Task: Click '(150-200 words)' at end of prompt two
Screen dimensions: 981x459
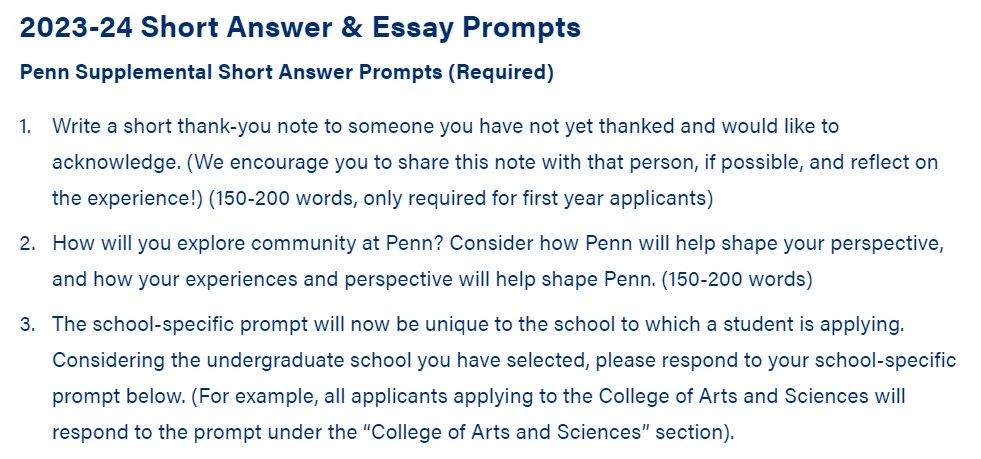Action: click(736, 280)
